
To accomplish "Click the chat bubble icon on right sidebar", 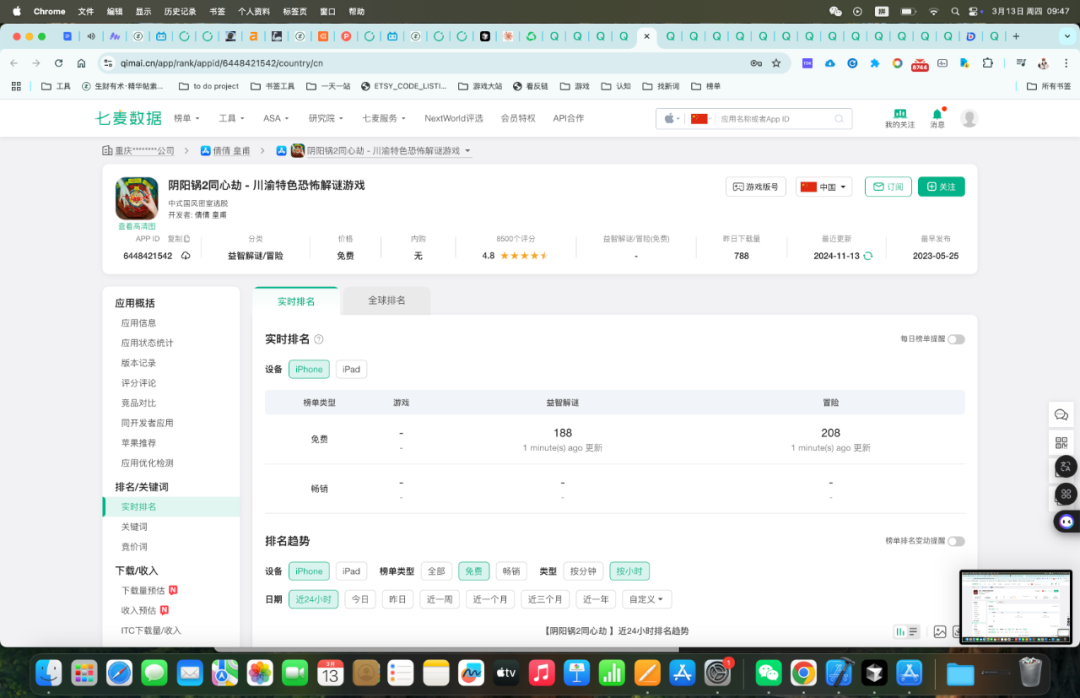I will [x=1061, y=415].
